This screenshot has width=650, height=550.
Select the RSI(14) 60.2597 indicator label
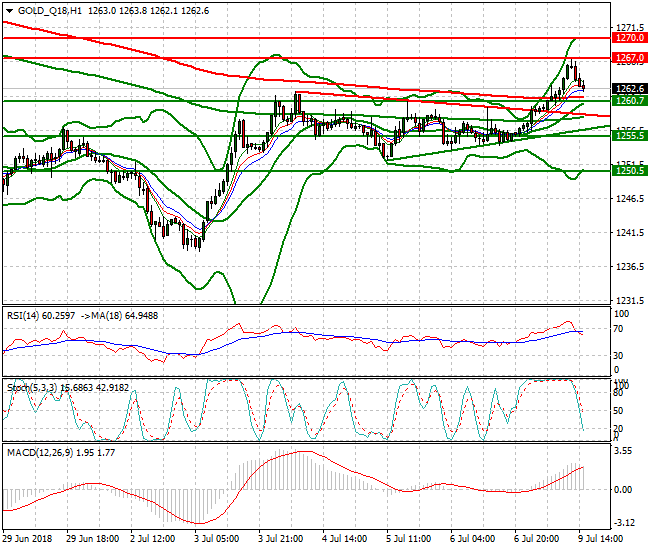click(41, 316)
